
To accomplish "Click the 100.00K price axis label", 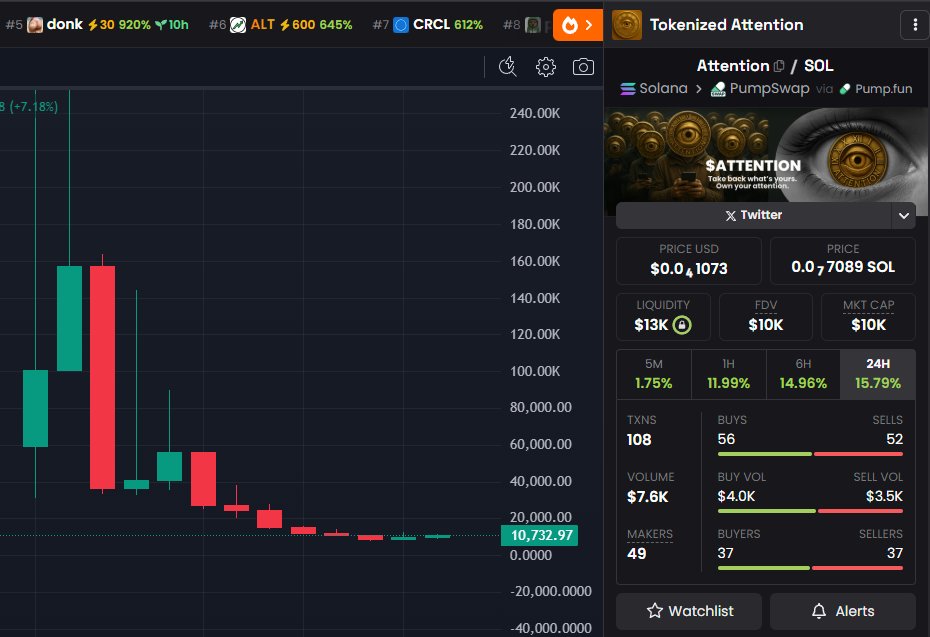I will coord(535,371).
